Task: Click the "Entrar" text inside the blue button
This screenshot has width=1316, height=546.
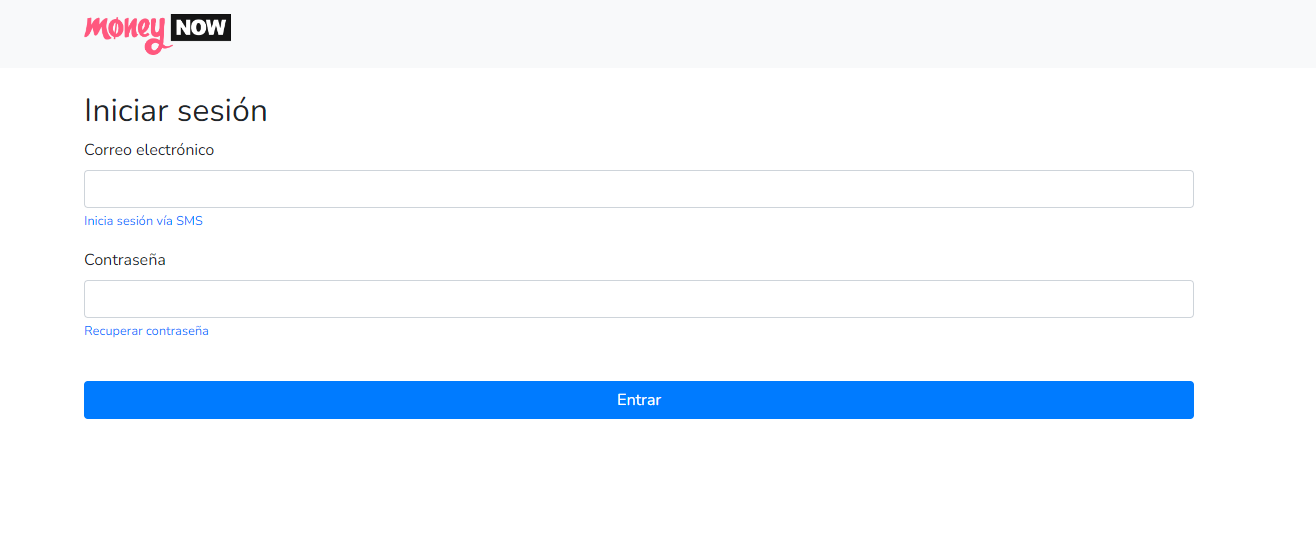Action: (x=639, y=400)
